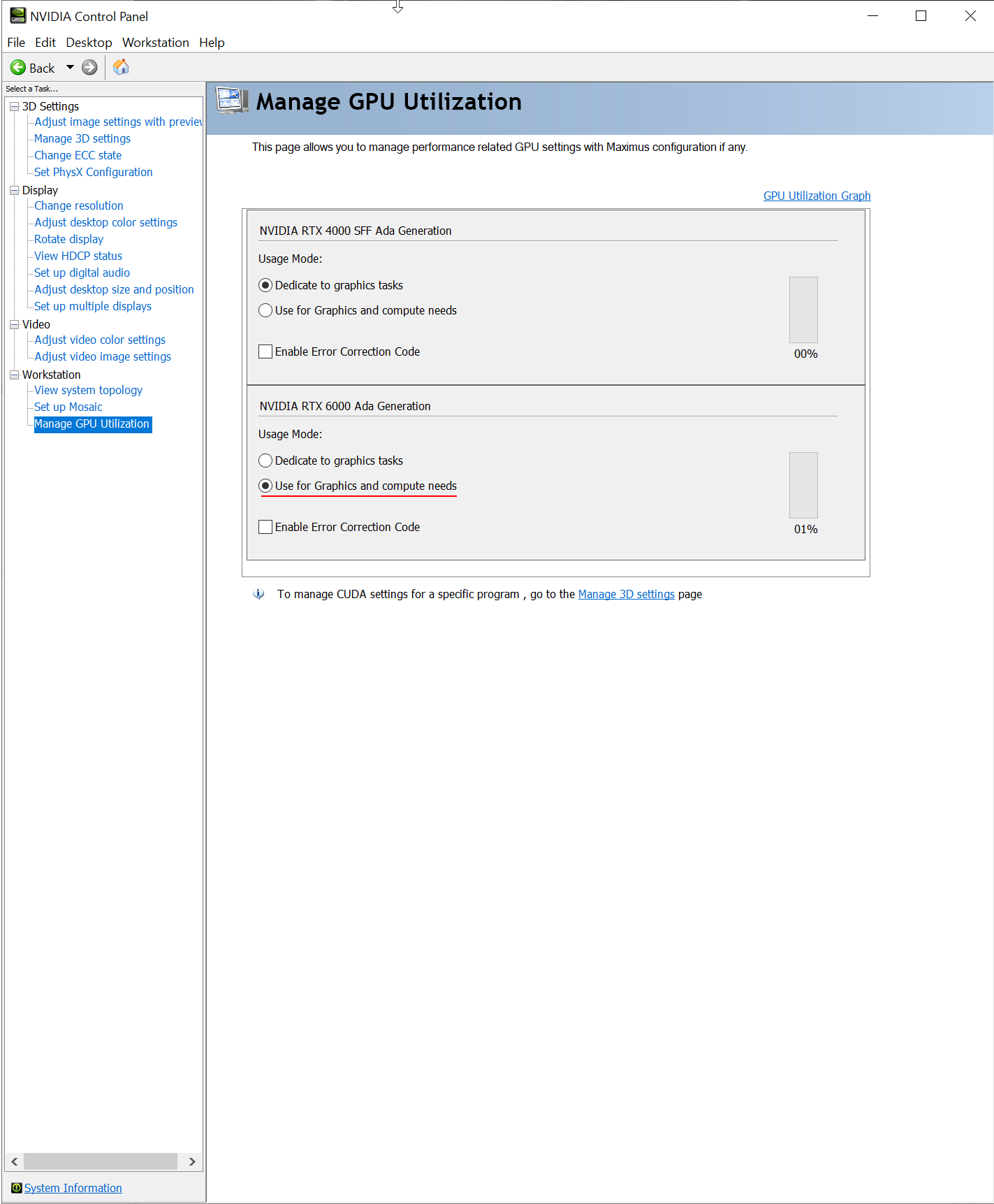994x1204 pixels.
Task: Open Set up Mosaic
Action: (68, 407)
